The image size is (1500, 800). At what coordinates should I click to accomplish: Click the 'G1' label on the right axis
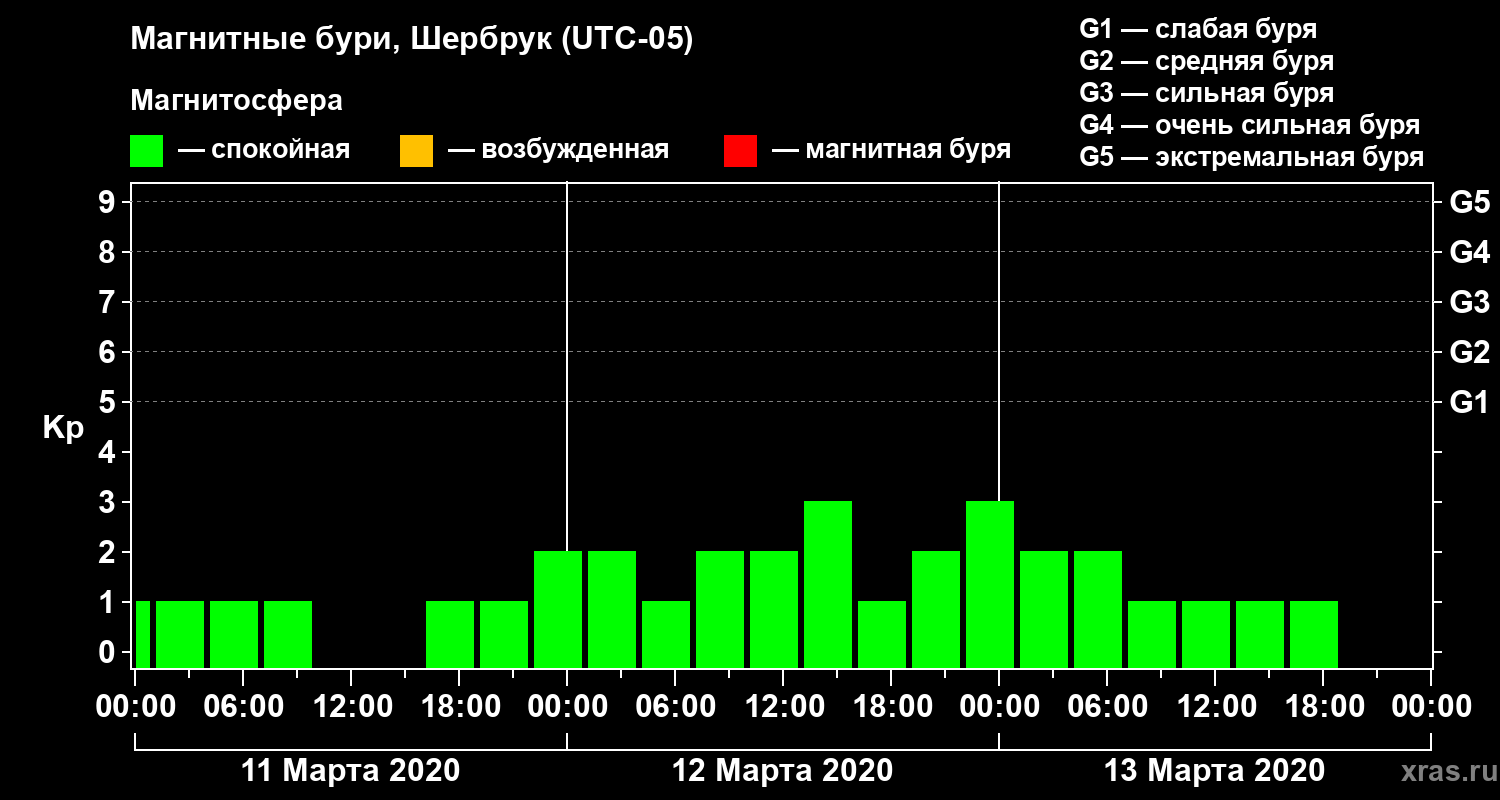pos(1469,402)
